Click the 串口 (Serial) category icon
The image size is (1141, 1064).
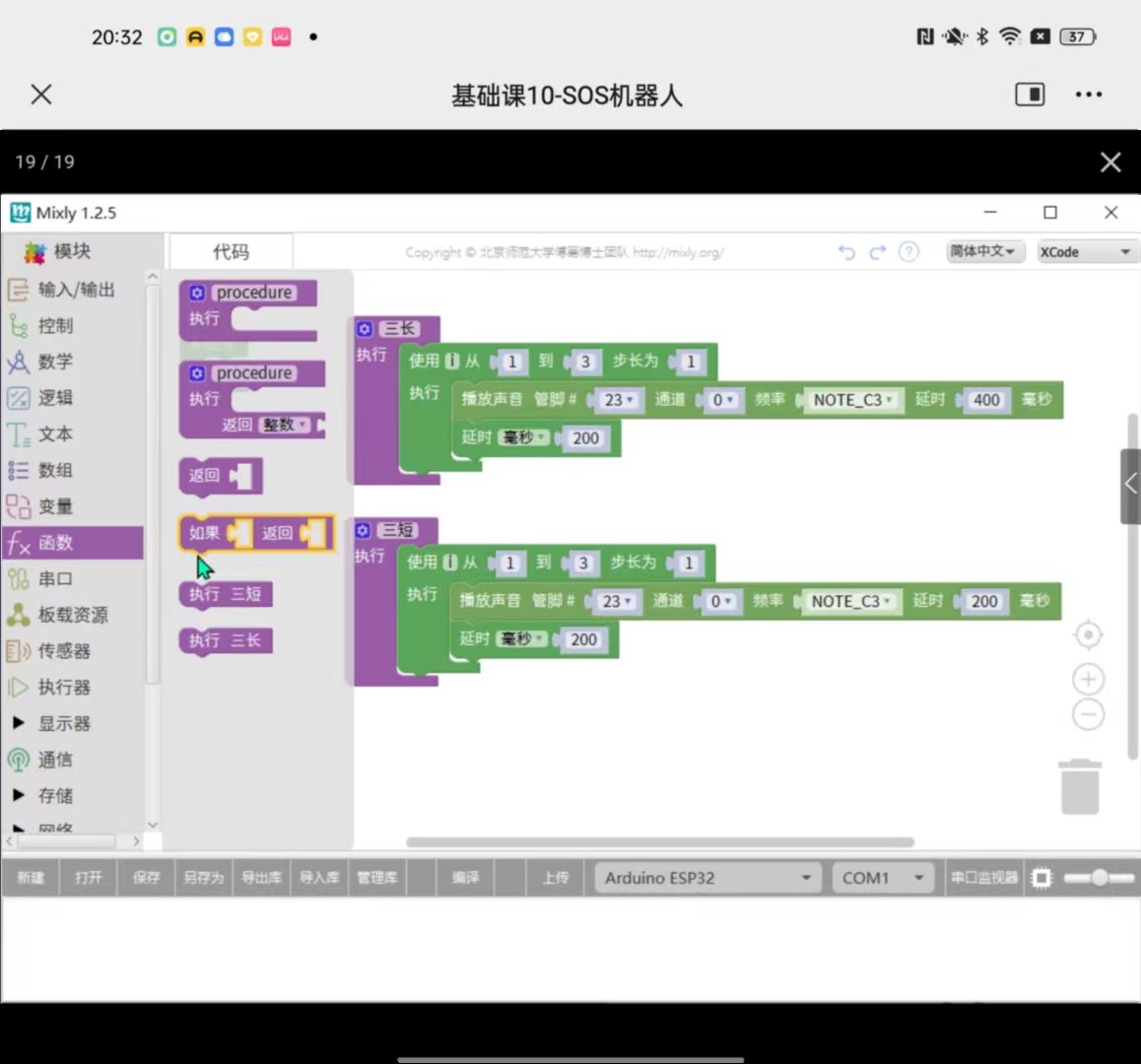[44, 578]
